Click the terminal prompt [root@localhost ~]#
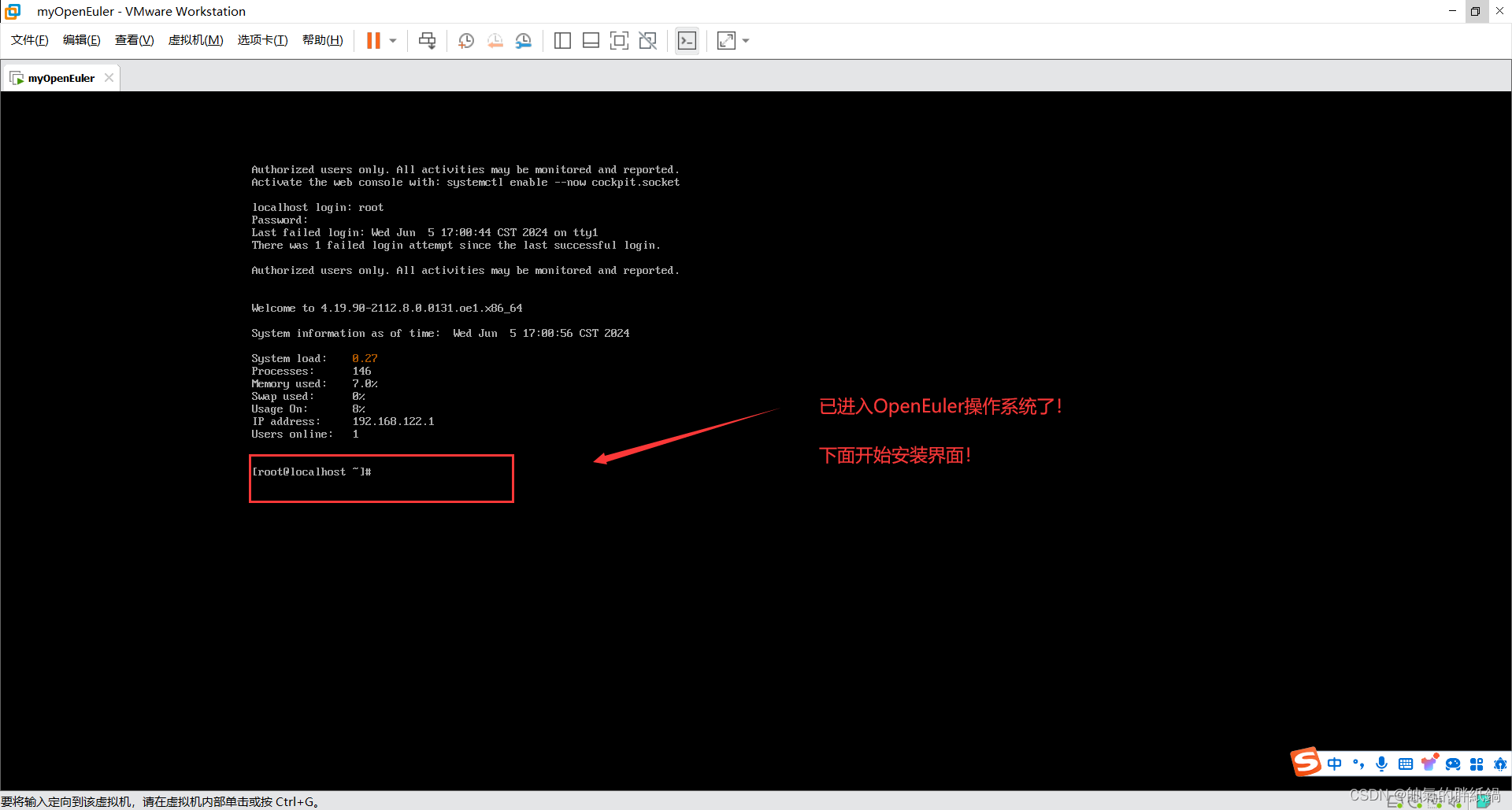The width and height of the screenshot is (1512, 810). 311,472
